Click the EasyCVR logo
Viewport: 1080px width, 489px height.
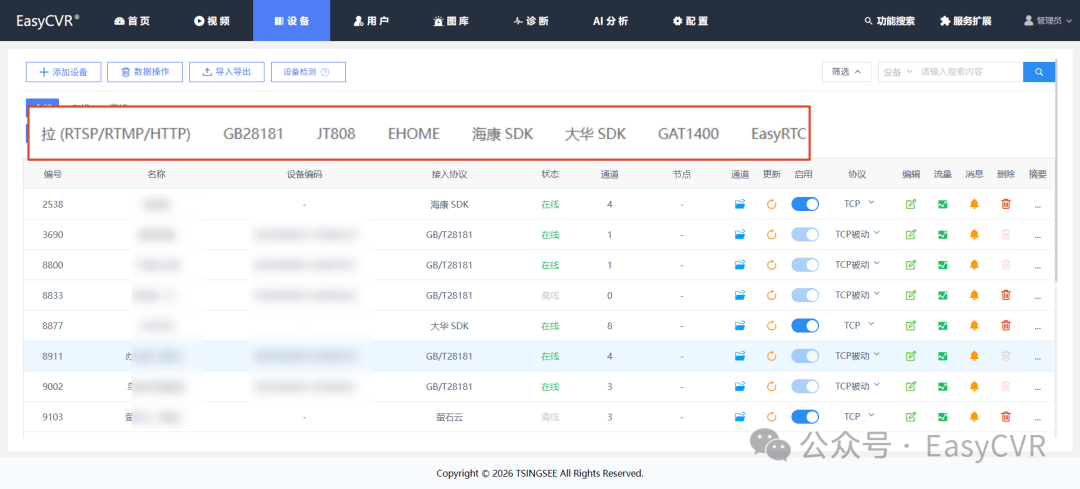(x=48, y=20)
